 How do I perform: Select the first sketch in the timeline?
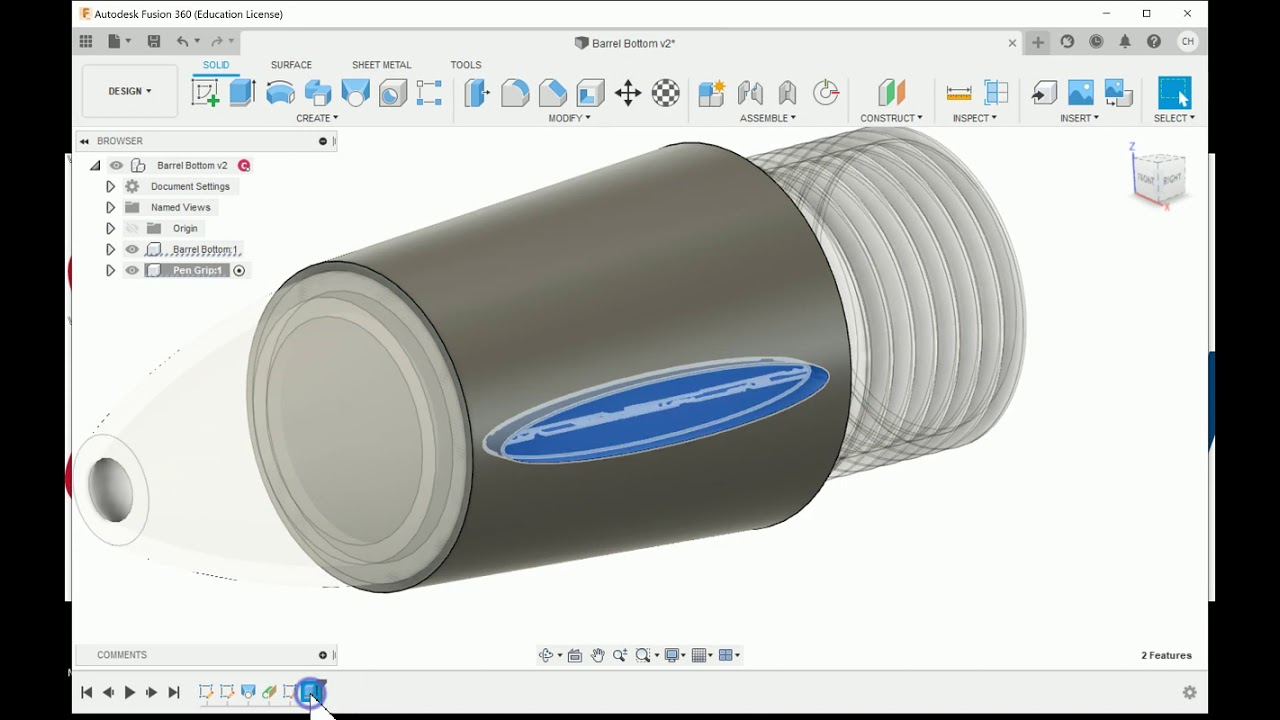click(206, 692)
